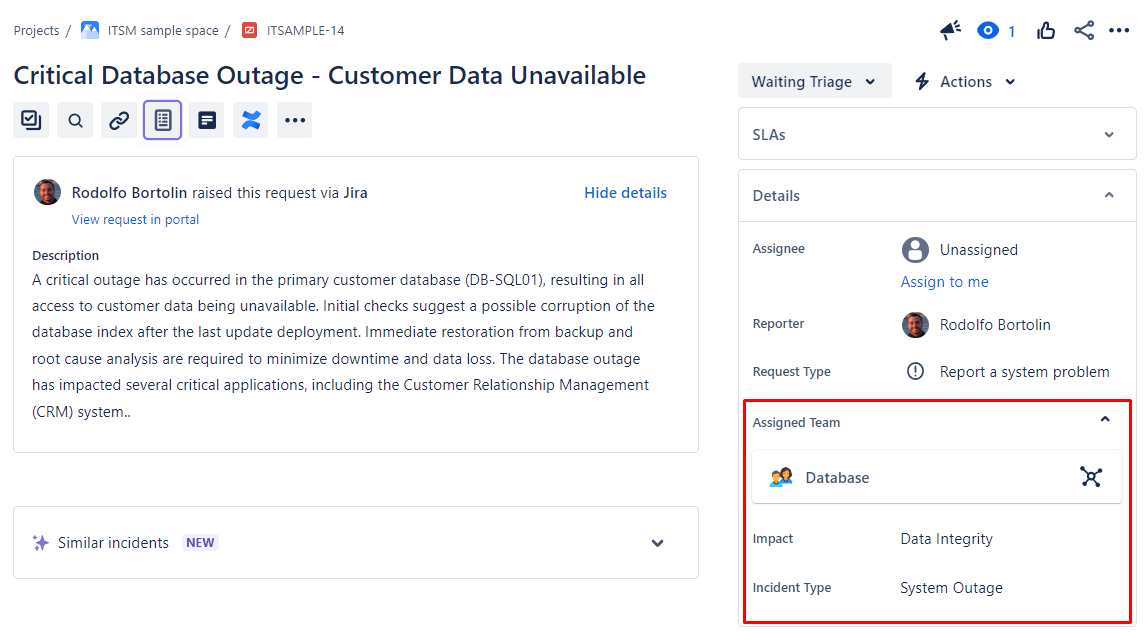This screenshot has height=634, width=1145.
Task: Go to ITSM sample space breadcrumb
Action: 162,31
